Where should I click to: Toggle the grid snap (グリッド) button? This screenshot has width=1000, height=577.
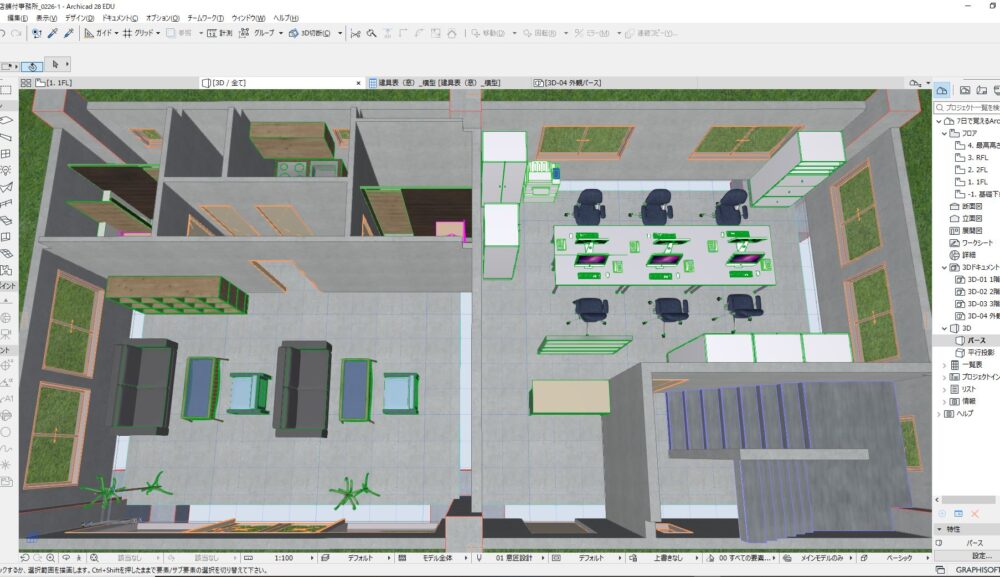[x=144, y=33]
